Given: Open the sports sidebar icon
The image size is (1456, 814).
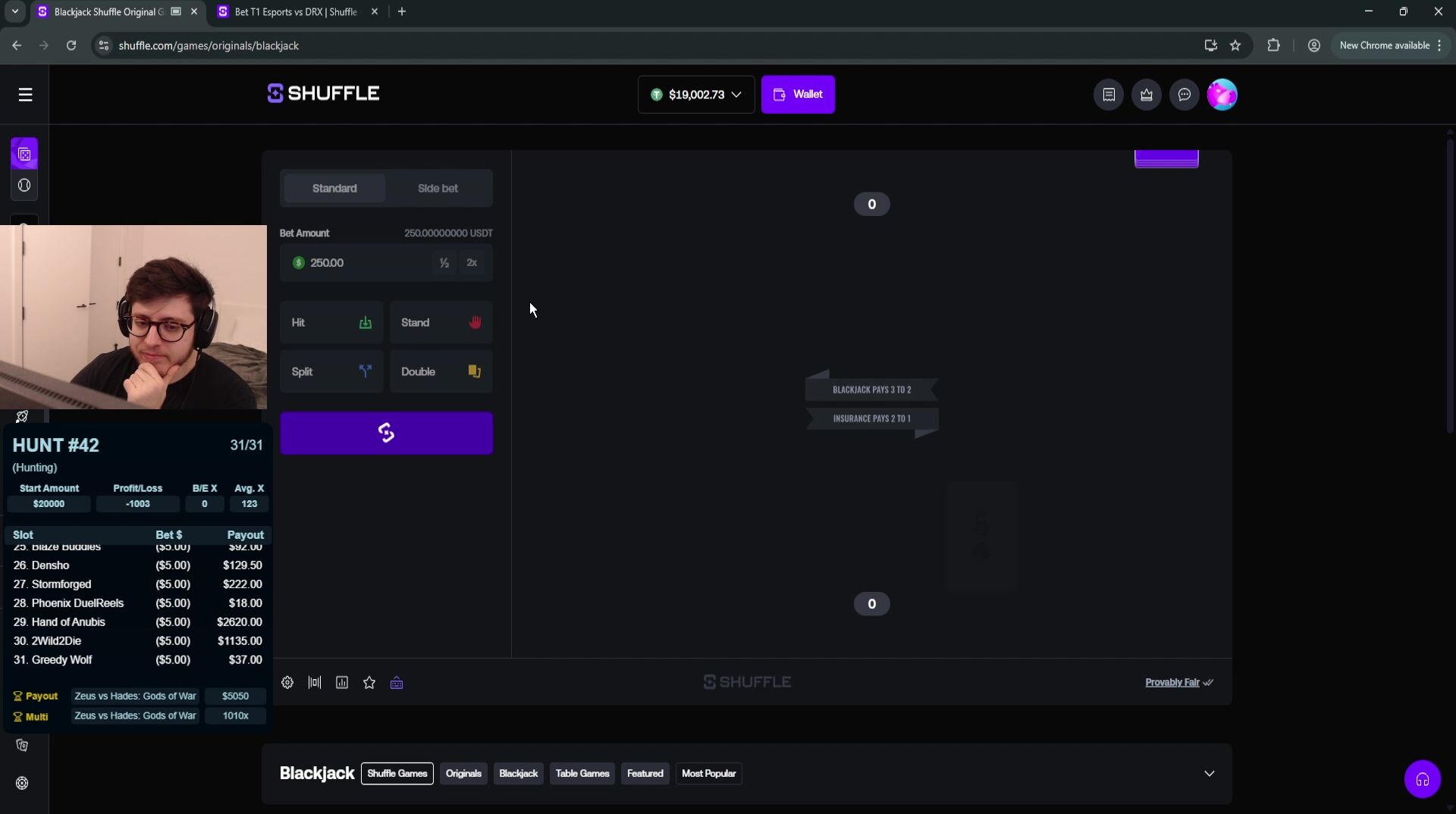Looking at the screenshot, I should click(24, 186).
